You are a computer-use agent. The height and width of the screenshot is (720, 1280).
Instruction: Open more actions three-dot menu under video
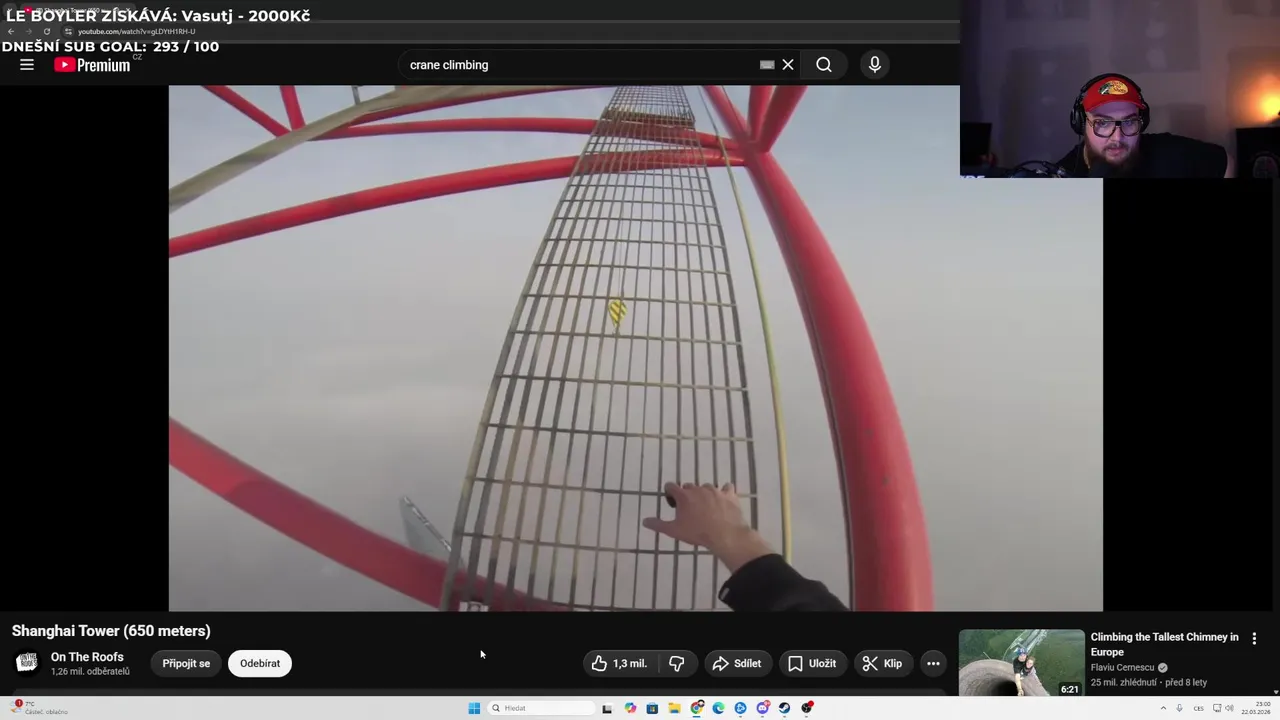(933, 663)
